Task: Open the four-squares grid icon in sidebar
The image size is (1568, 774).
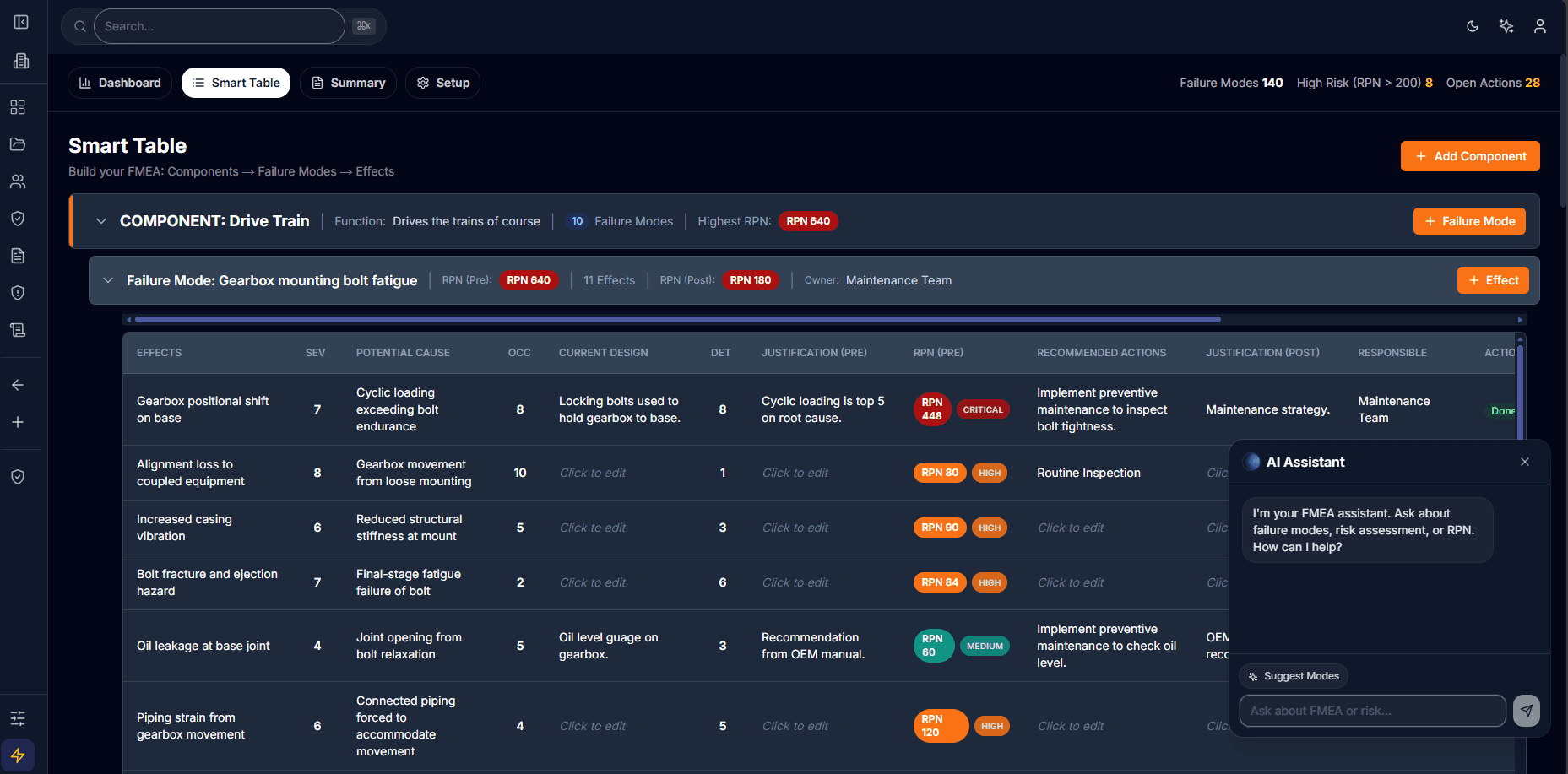Action: [18, 107]
